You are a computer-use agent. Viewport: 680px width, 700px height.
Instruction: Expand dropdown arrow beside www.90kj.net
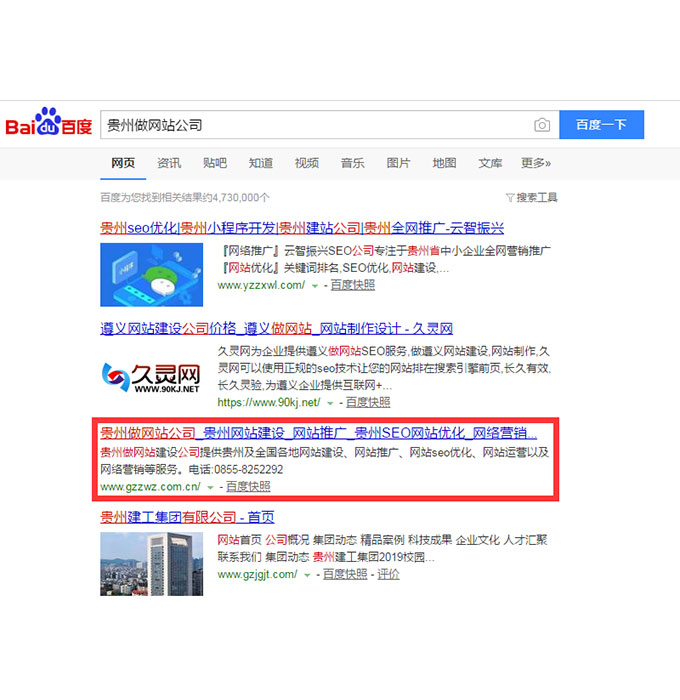pos(330,403)
